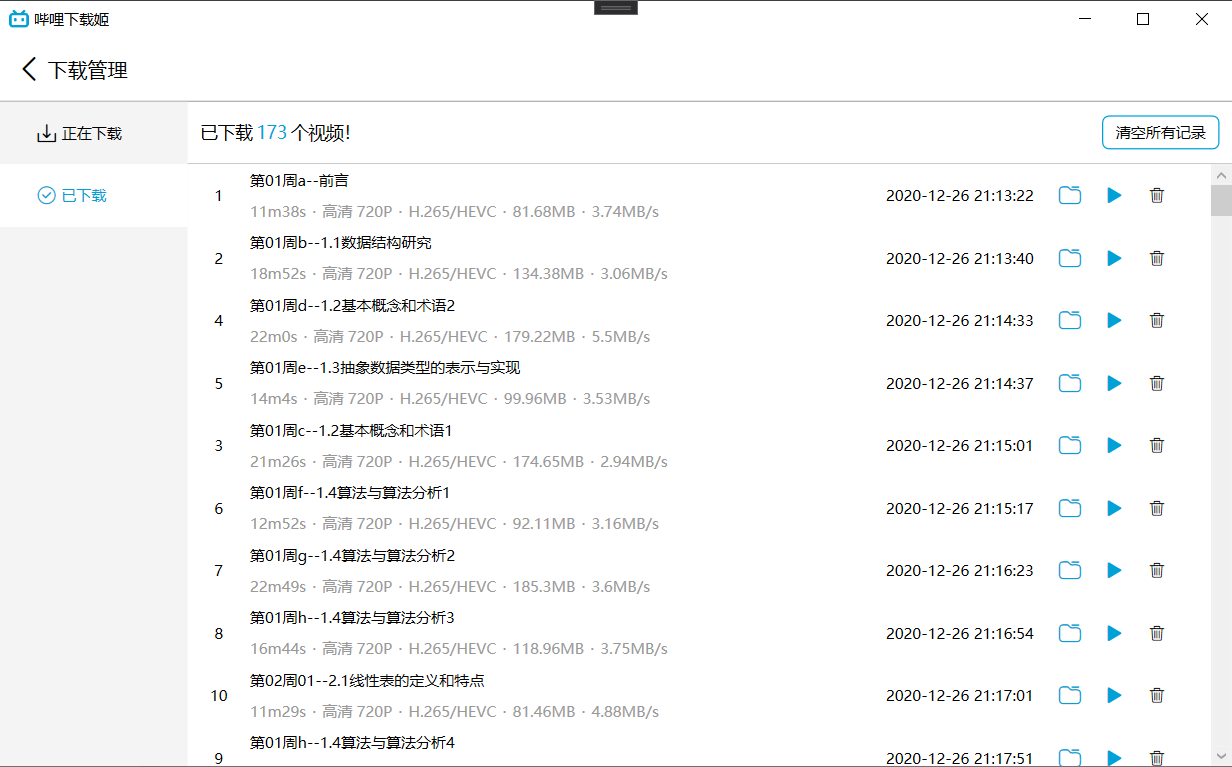The image size is (1232, 767).
Task: Delete record 第01周d--1.2基本概念和术语2
Action: [x=1157, y=320]
